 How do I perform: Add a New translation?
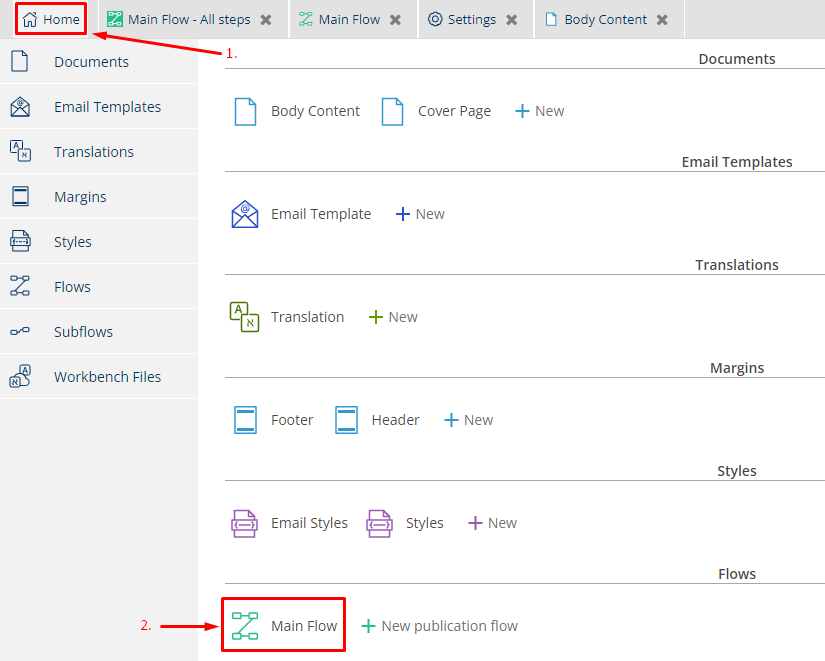(393, 317)
